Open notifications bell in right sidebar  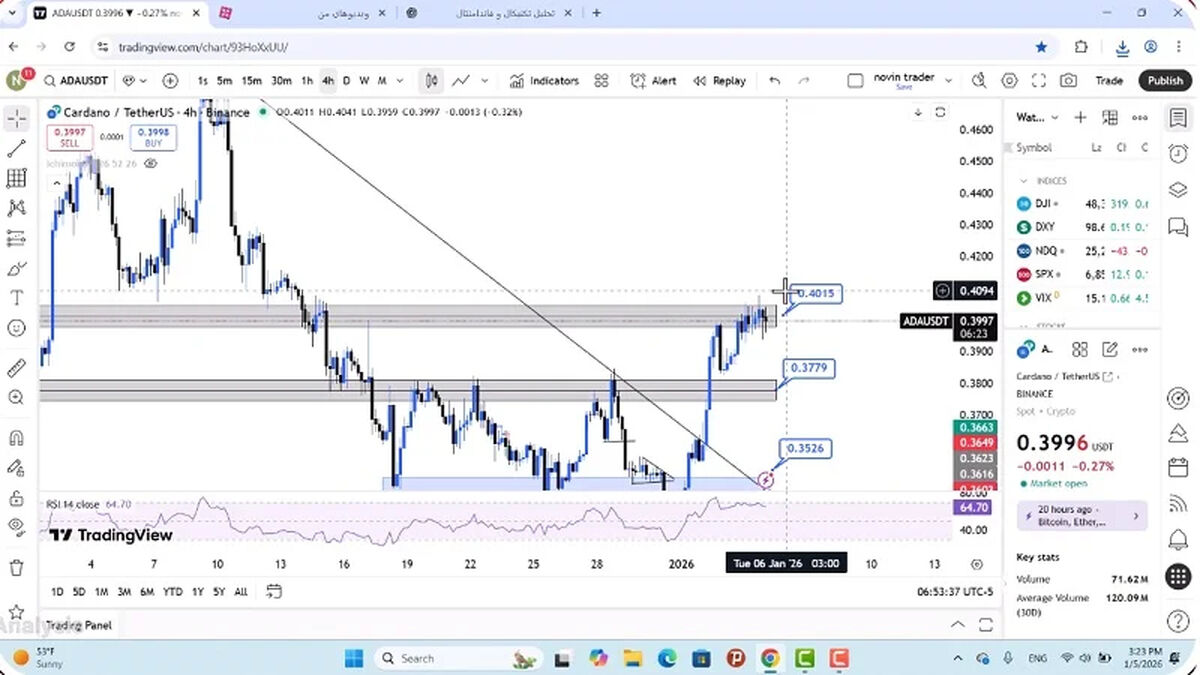click(x=1178, y=540)
